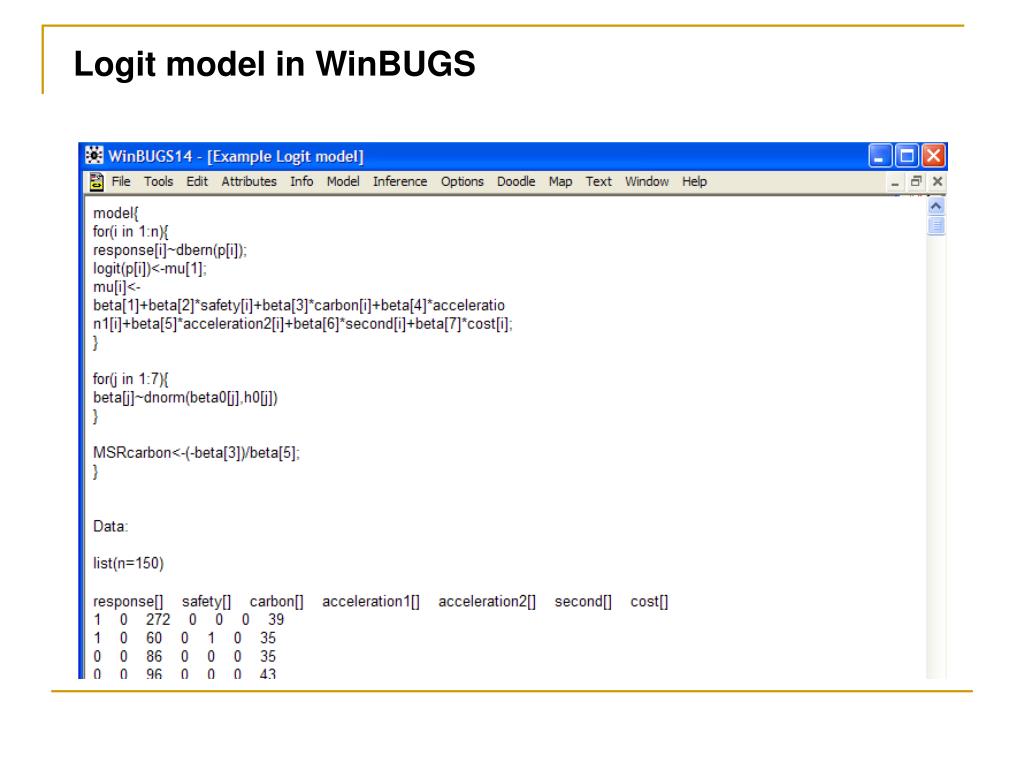Close the inner Example Logit model document
Image resolution: width=1024 pixels, height=768 pixels.
(937, 182)
